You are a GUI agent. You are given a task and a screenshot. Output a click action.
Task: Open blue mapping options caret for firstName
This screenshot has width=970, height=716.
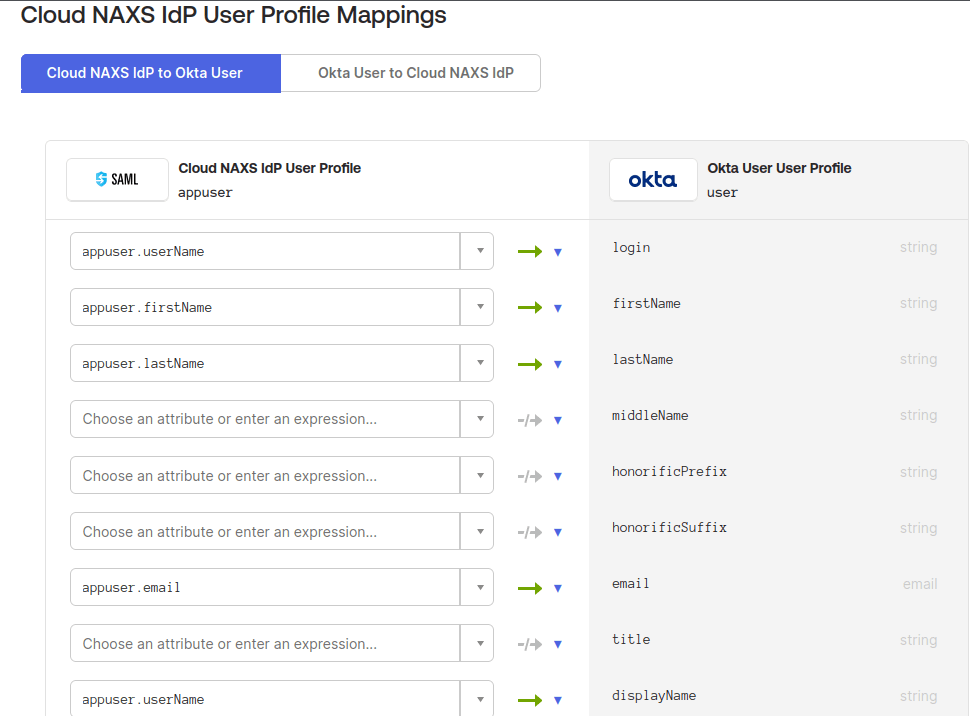(558, 308)
